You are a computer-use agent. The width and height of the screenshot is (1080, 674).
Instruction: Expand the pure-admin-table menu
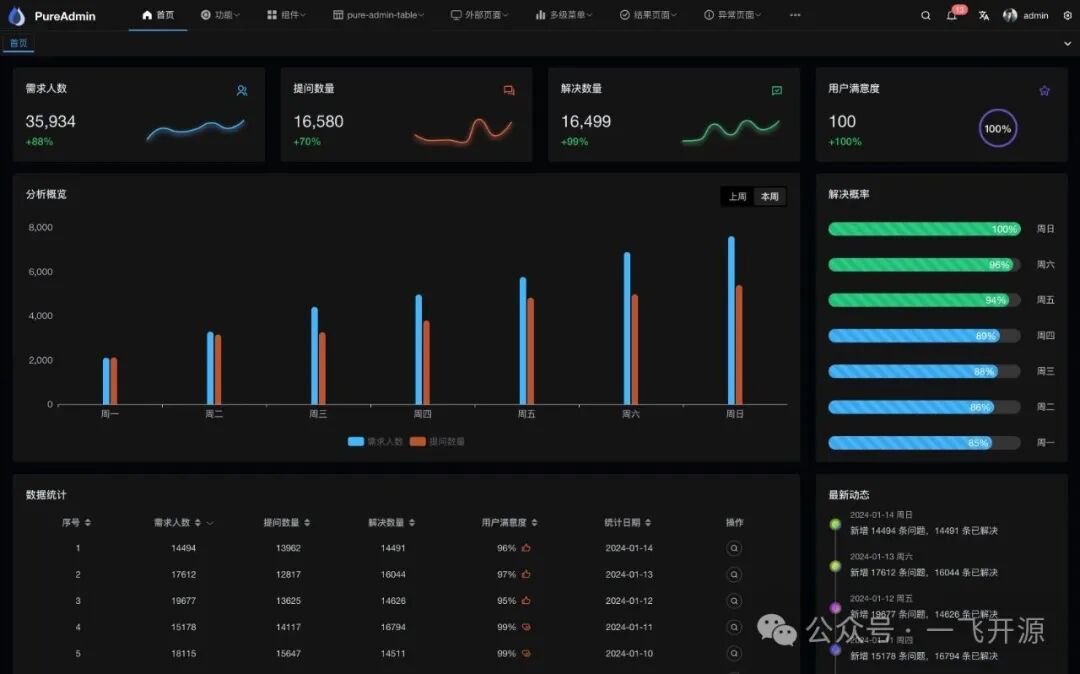(378, 15)
